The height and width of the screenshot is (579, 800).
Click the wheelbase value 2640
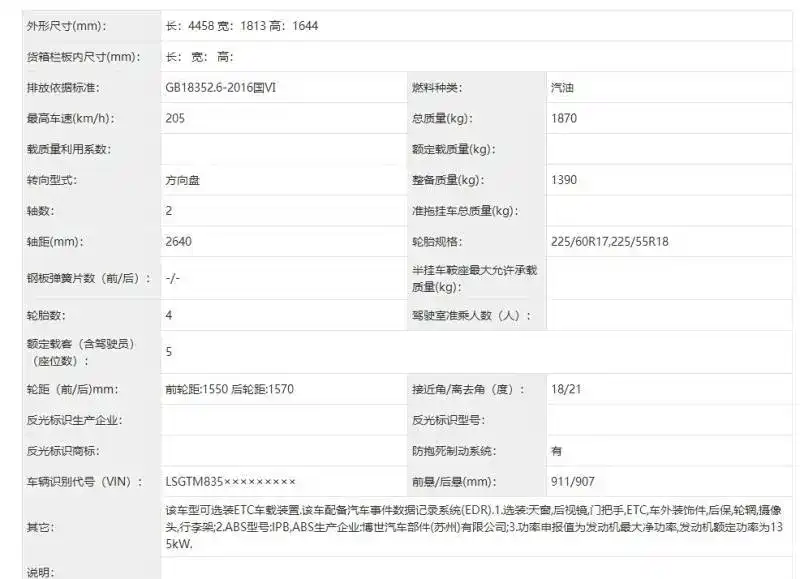pyautogui.click(x=178, y=241)
